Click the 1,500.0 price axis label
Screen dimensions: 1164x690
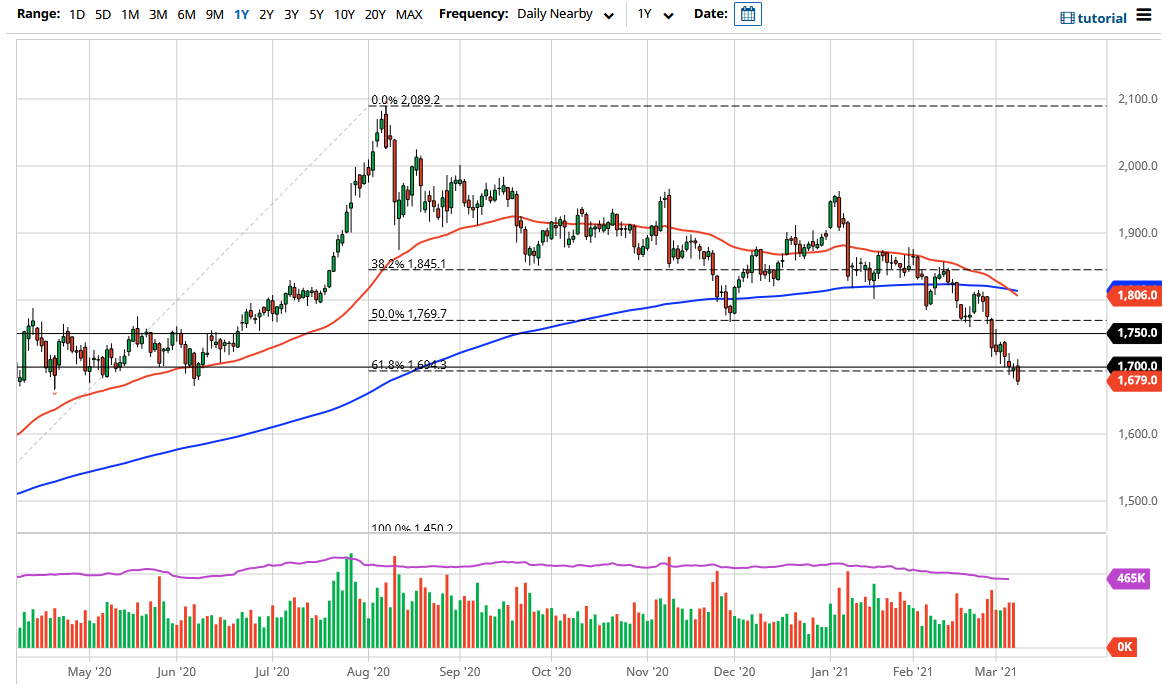[x=1137, y=501]
